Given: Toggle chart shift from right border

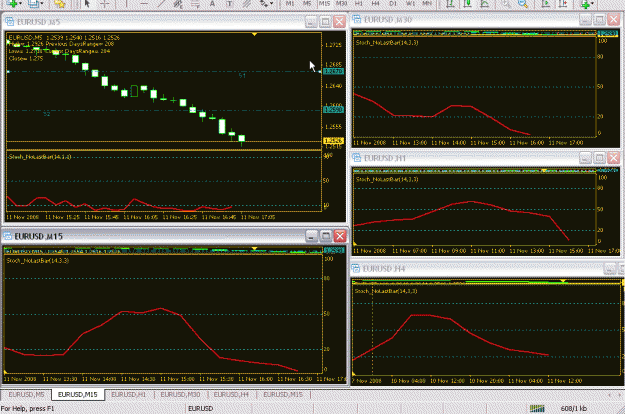Looking at the screenshot, I should (563, 4).
